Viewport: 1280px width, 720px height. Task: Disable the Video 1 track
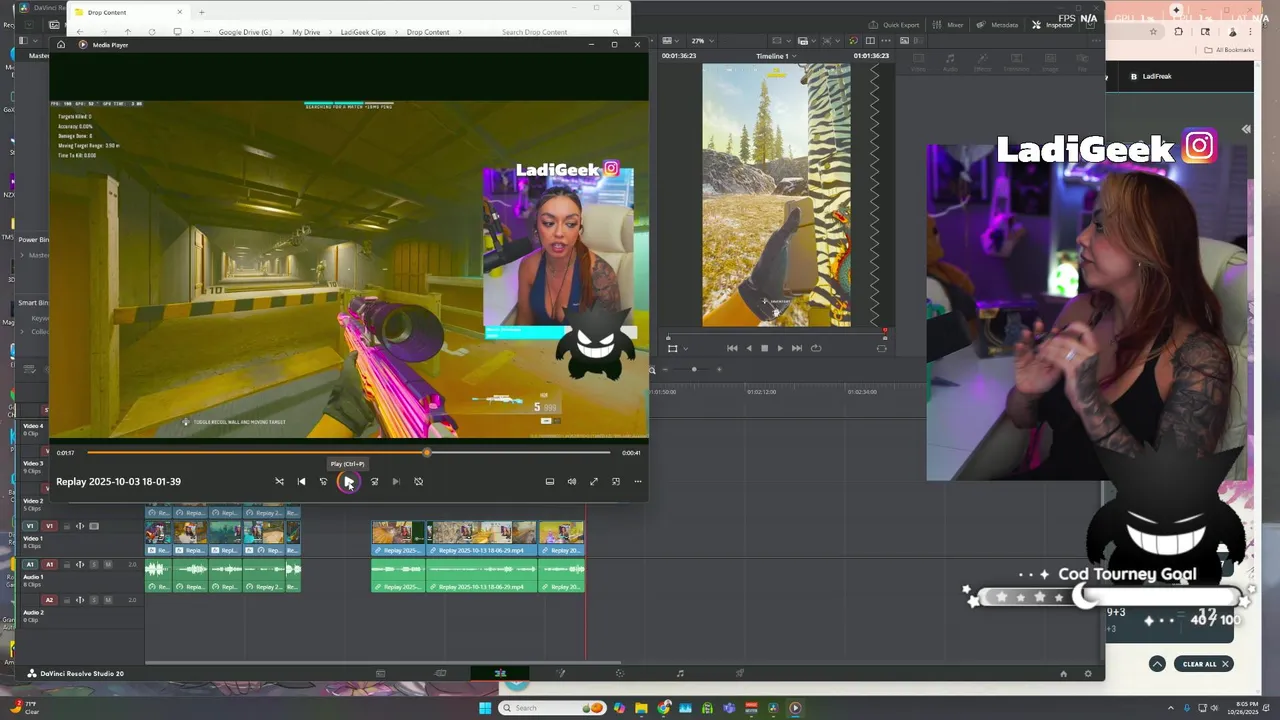tap(94, 526)
